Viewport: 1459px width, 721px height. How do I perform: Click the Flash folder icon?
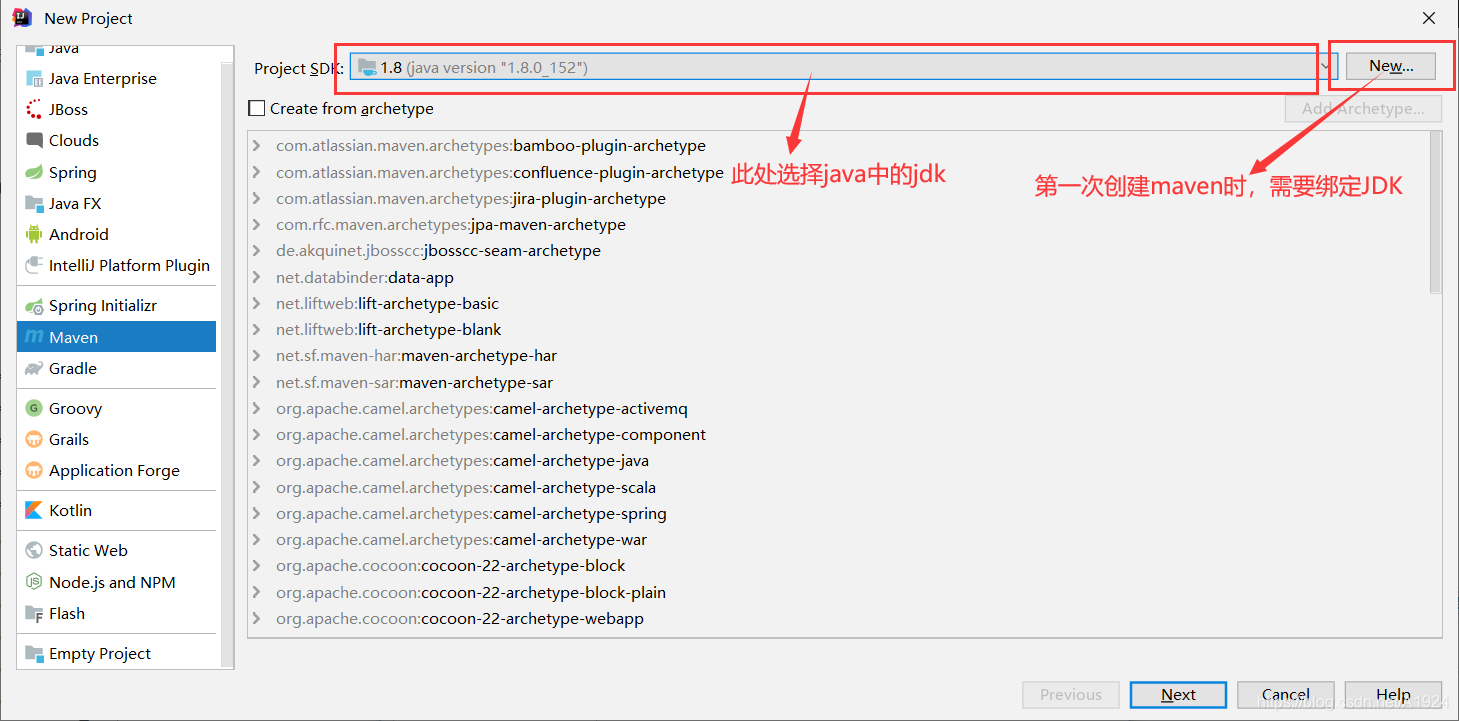(34, 613)
